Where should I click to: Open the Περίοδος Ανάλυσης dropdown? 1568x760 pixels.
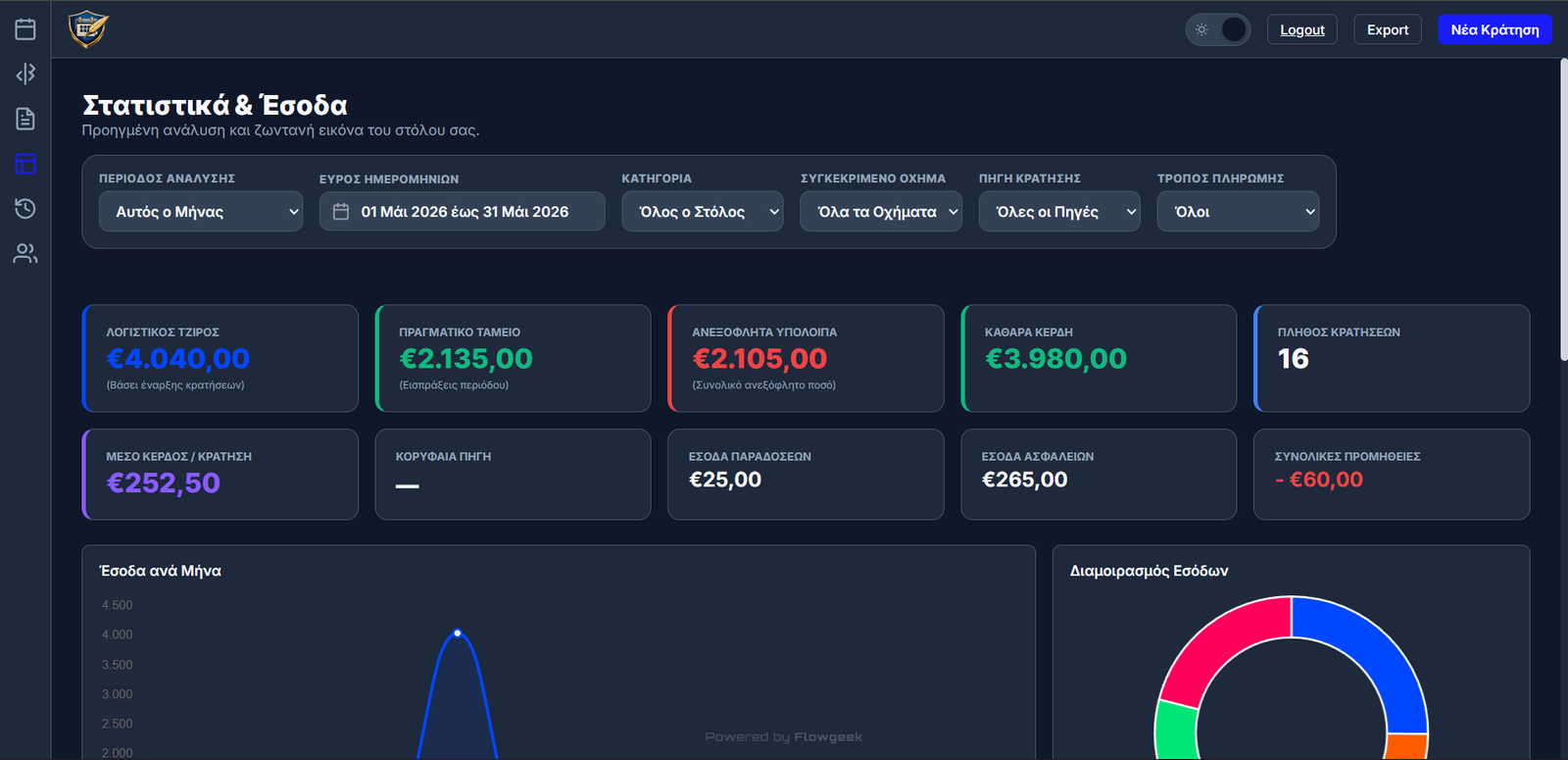point(201,212)
